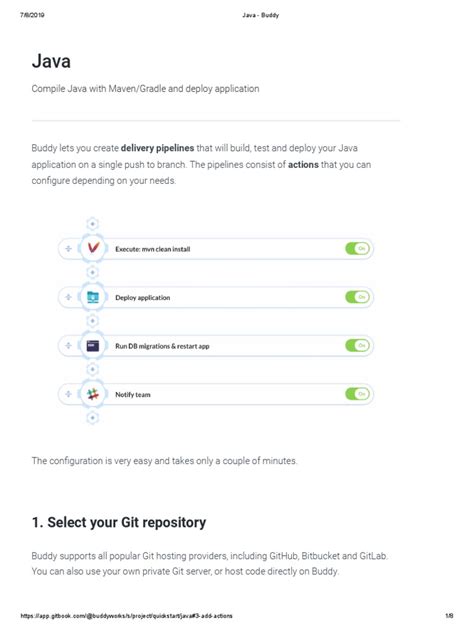The height and width of the screenshot is (632, 474).
Task: Click the Slack icon for Notify team
Action: 93,394
